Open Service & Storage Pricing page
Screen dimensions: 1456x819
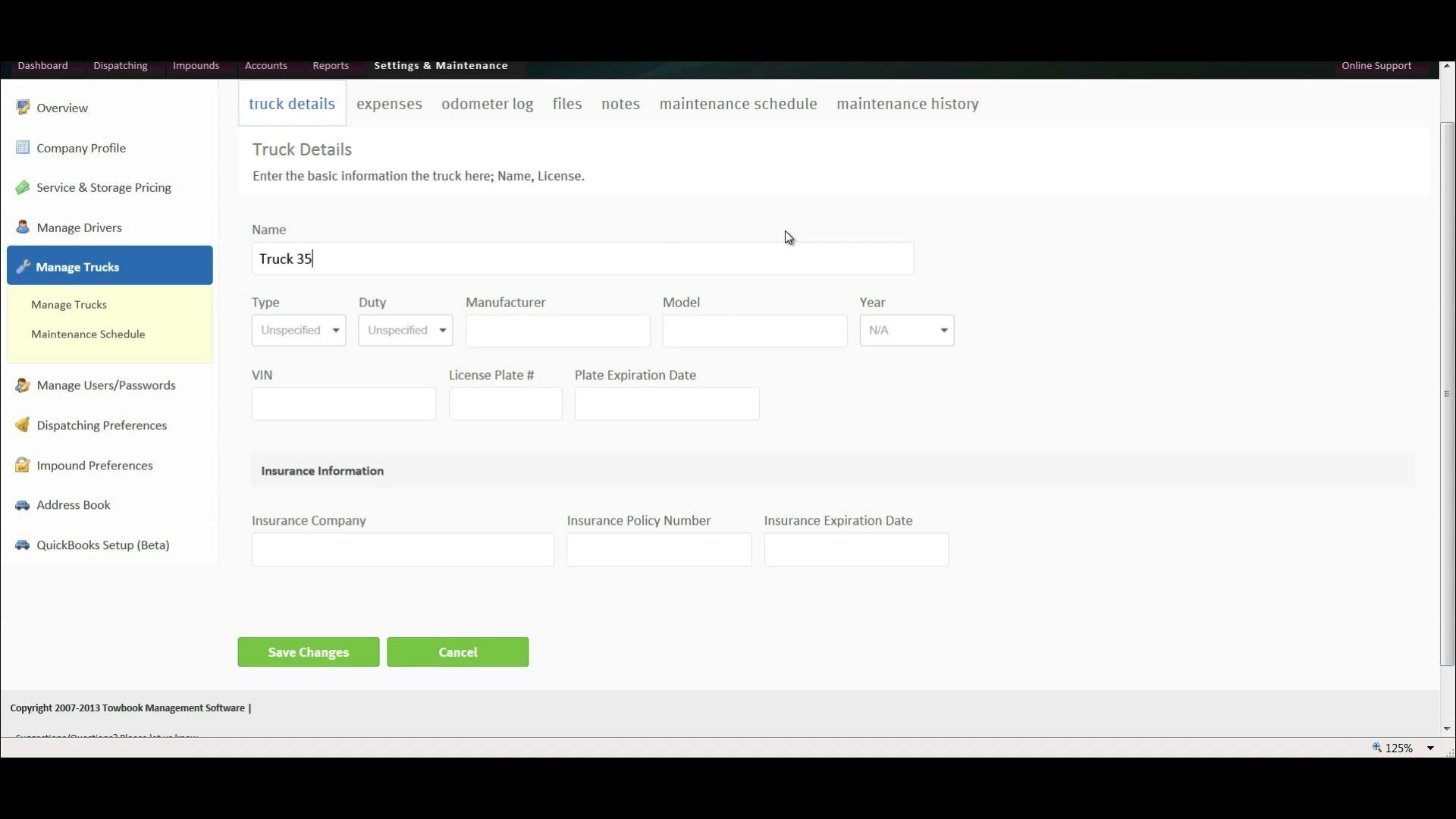coord(104,187)
